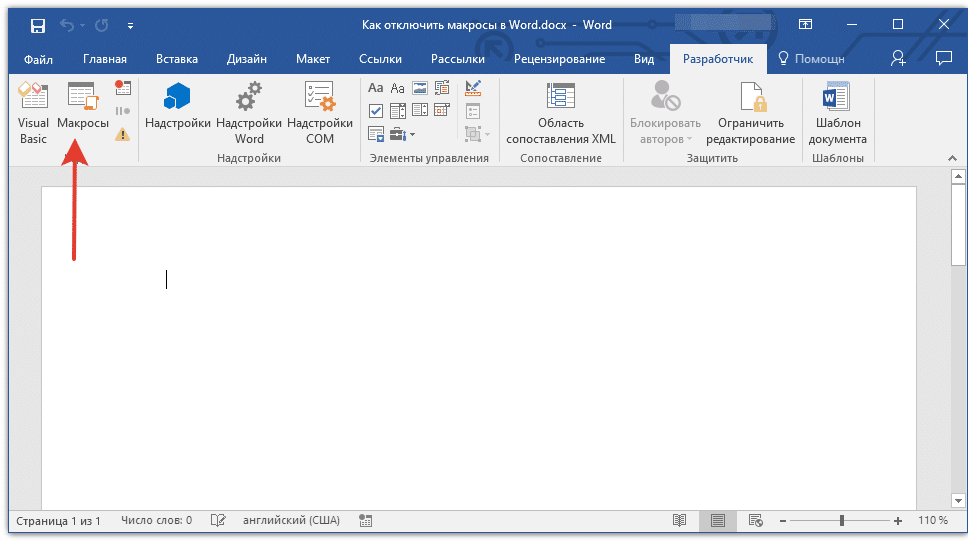Open the Quick Access Toolbar dropdown

pos(131,25)
